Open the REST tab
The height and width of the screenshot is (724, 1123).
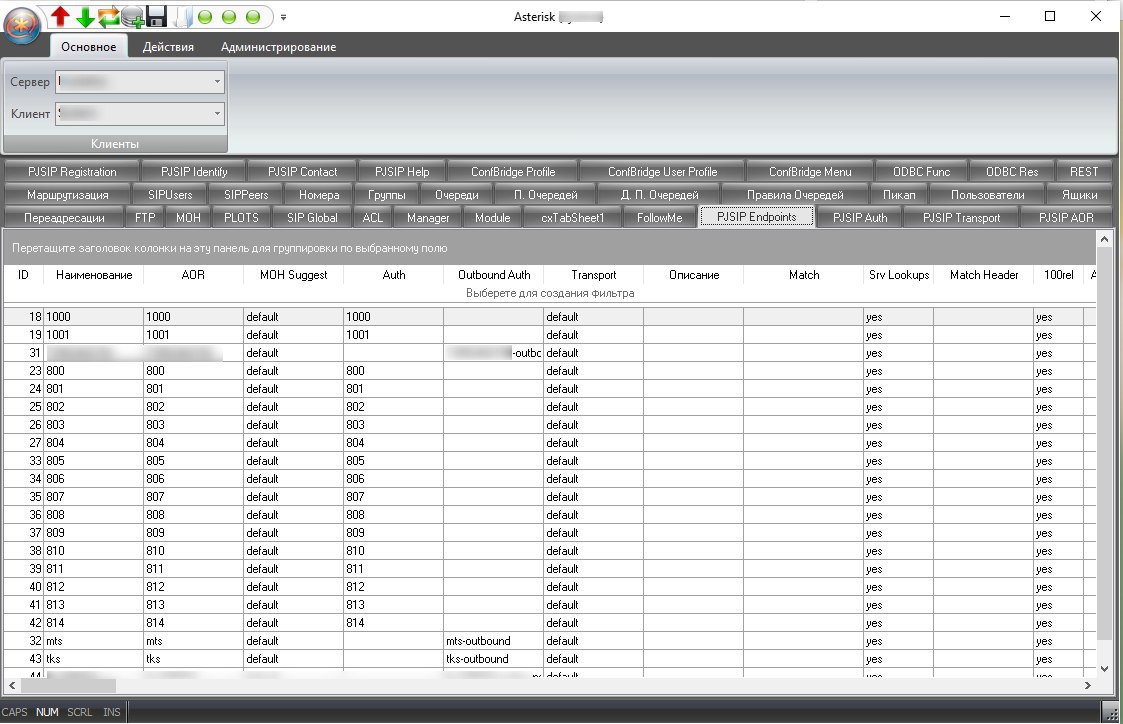tap(1084, 172)
